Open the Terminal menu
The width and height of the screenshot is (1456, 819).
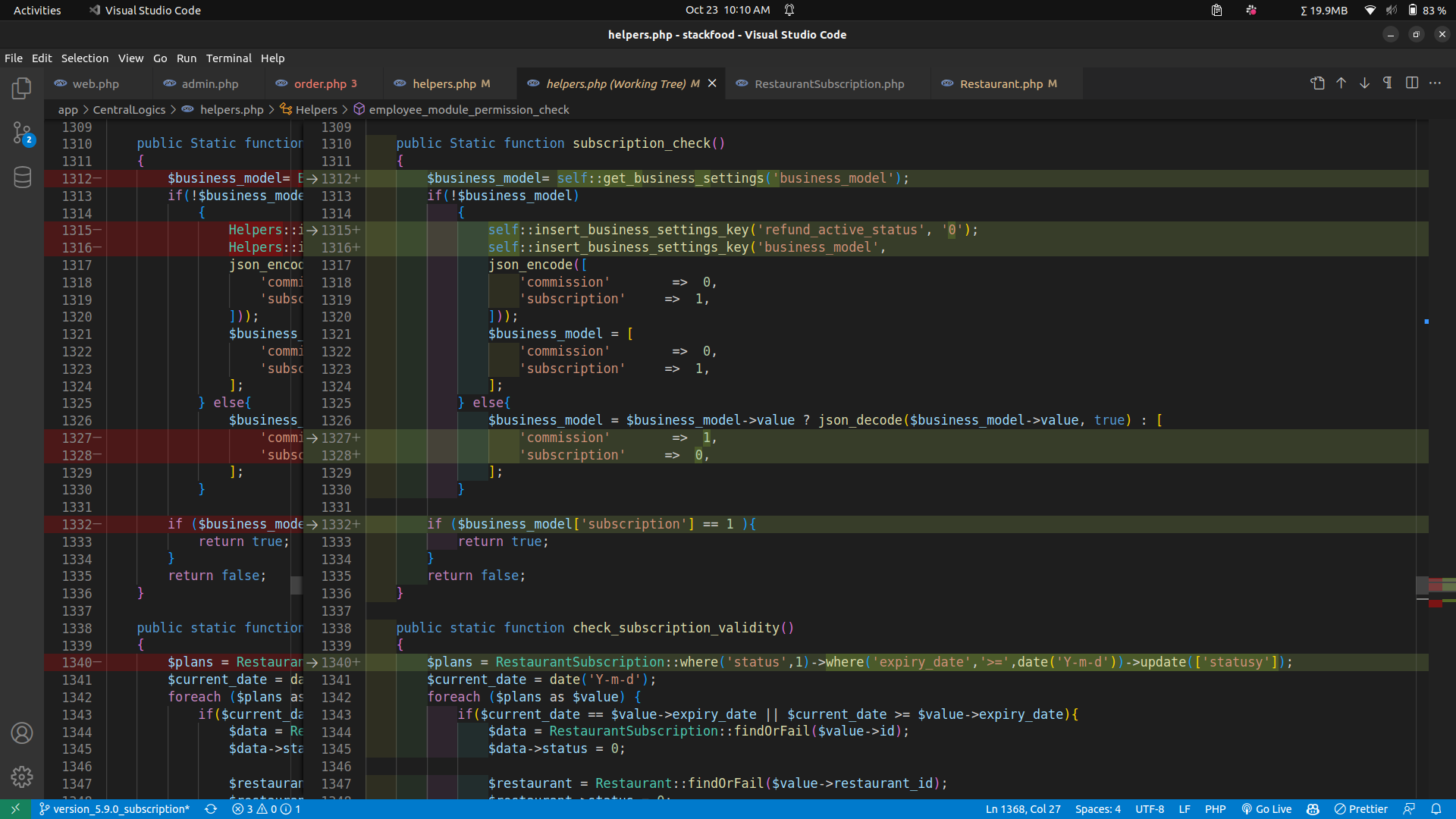click(228, 58)
